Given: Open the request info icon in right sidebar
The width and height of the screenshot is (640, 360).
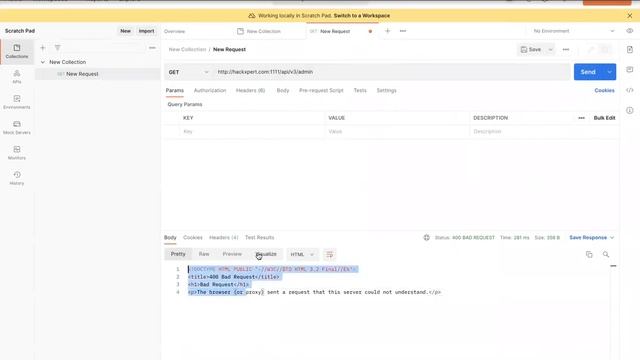Looking at the screenshot, I should click(x=630, y=110).
